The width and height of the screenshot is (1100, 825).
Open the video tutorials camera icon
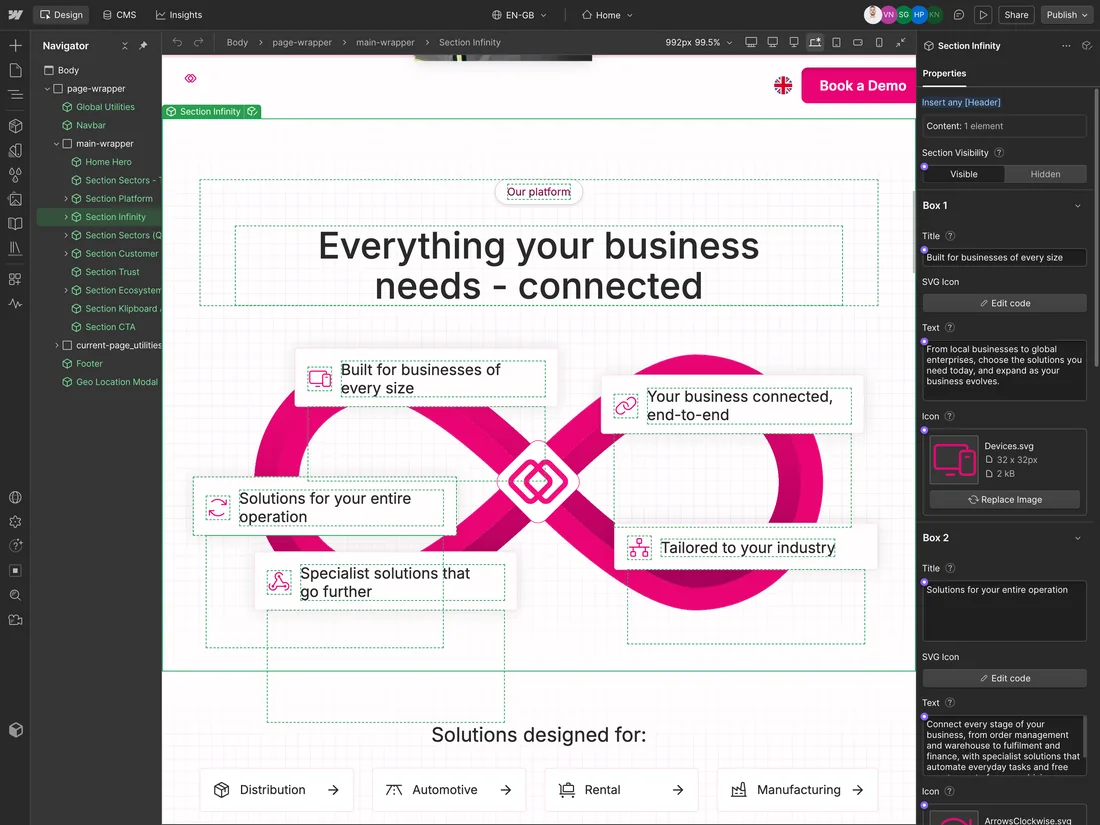point(15,619)
